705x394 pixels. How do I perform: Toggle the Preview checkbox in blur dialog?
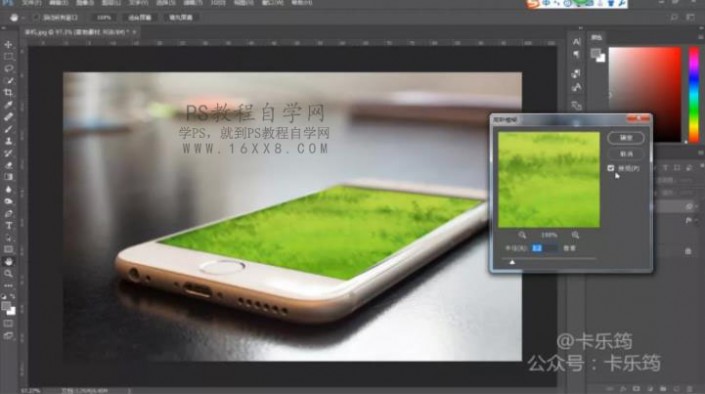(611, 168)
